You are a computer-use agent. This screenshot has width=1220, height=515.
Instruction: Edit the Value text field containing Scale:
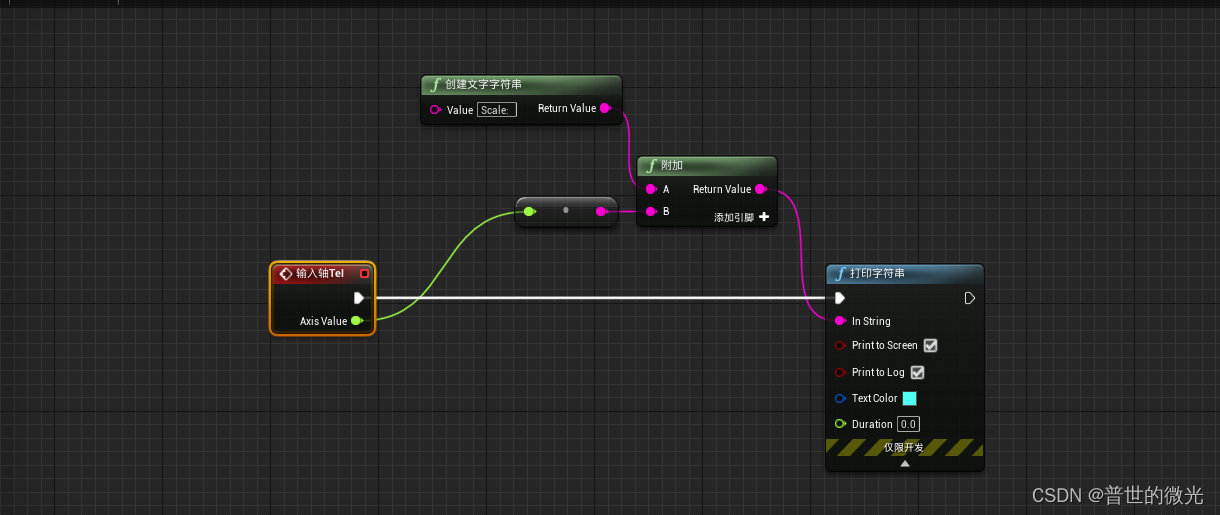[497, 110]
